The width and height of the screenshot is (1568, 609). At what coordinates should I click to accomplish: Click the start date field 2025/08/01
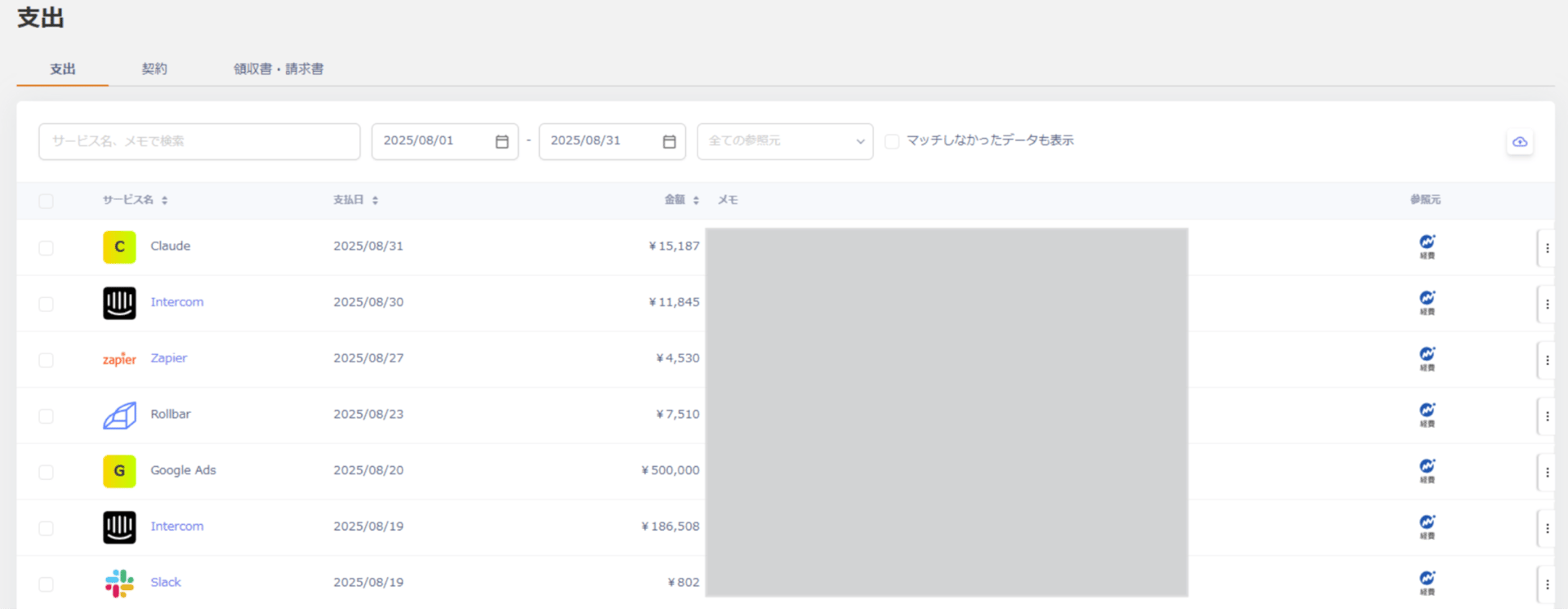(445, 141)
